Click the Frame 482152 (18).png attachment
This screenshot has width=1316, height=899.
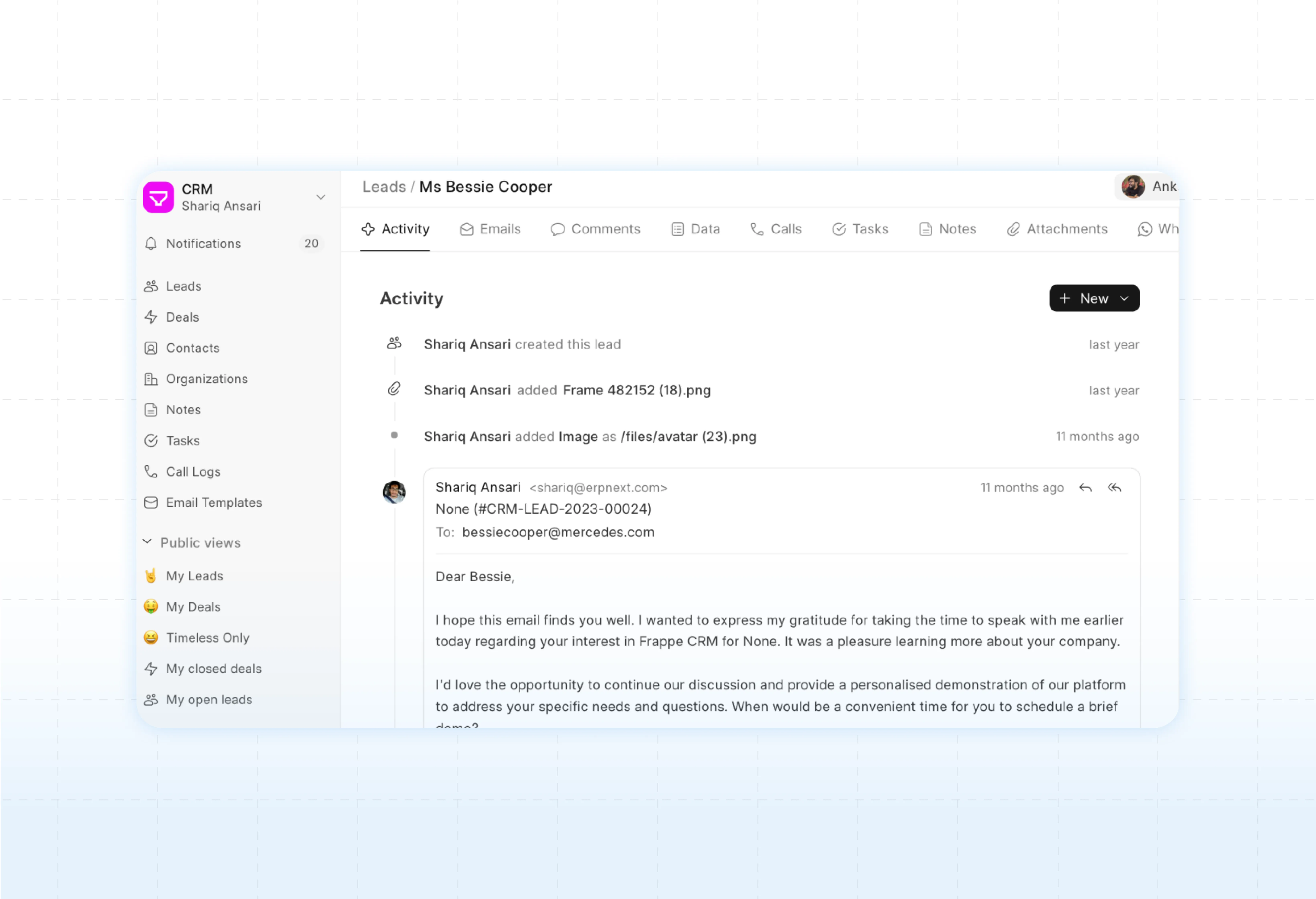[x=637, y=390]
